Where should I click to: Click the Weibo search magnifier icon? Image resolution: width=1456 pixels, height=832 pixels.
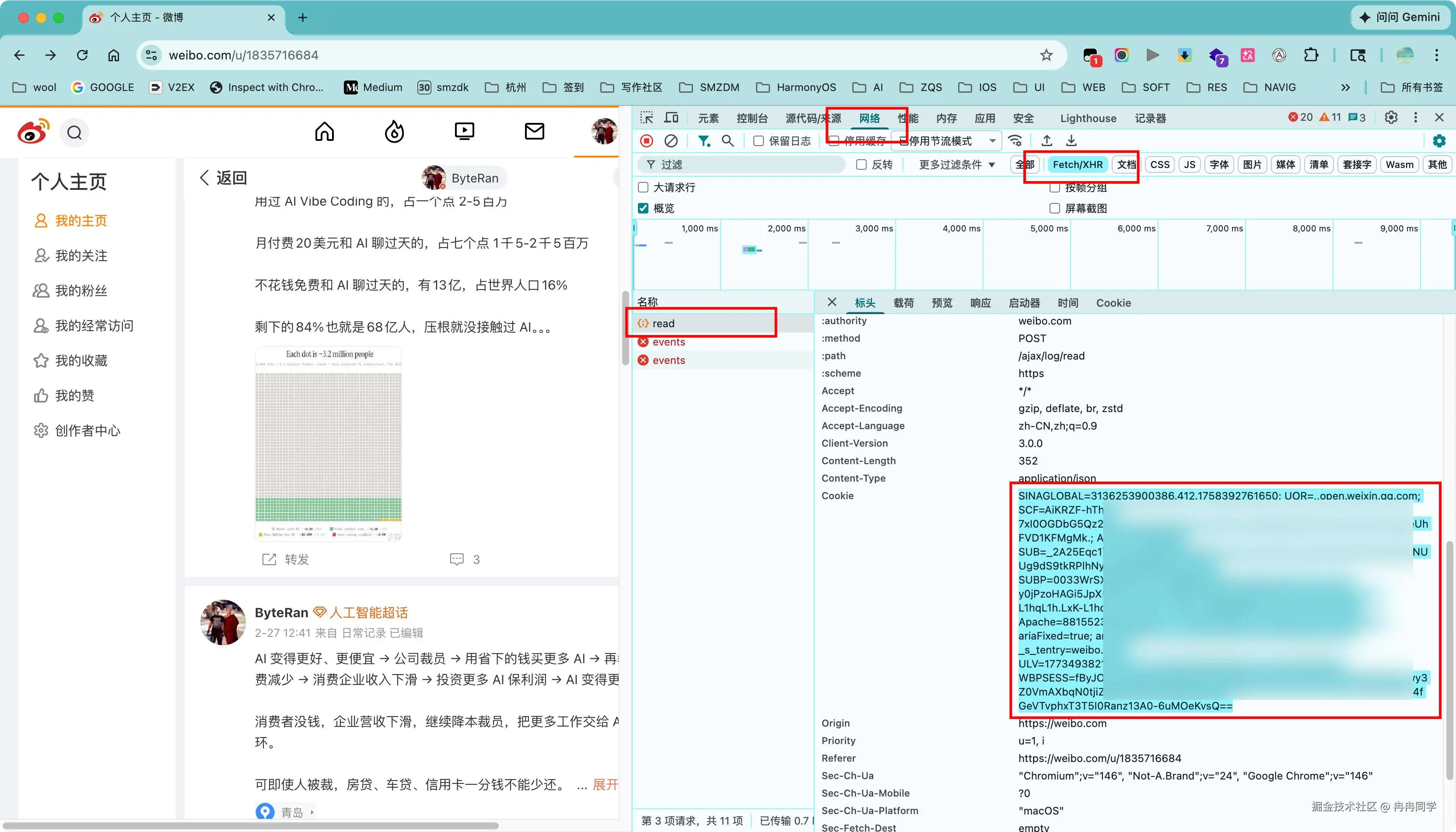pos(75,133)
